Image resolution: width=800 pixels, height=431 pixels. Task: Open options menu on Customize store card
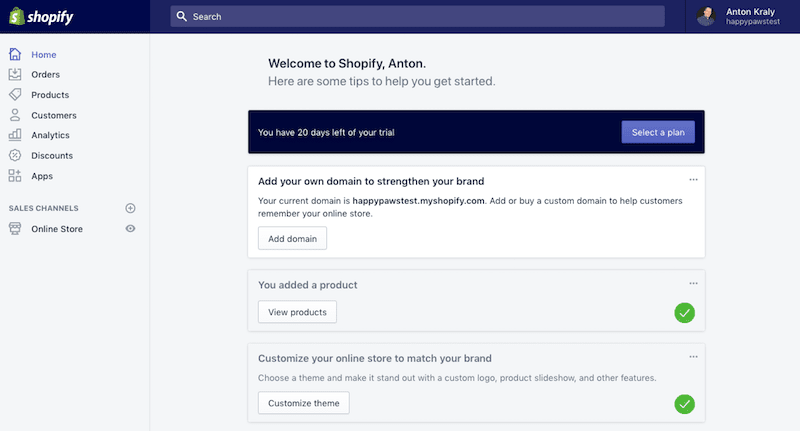[693, 357]
